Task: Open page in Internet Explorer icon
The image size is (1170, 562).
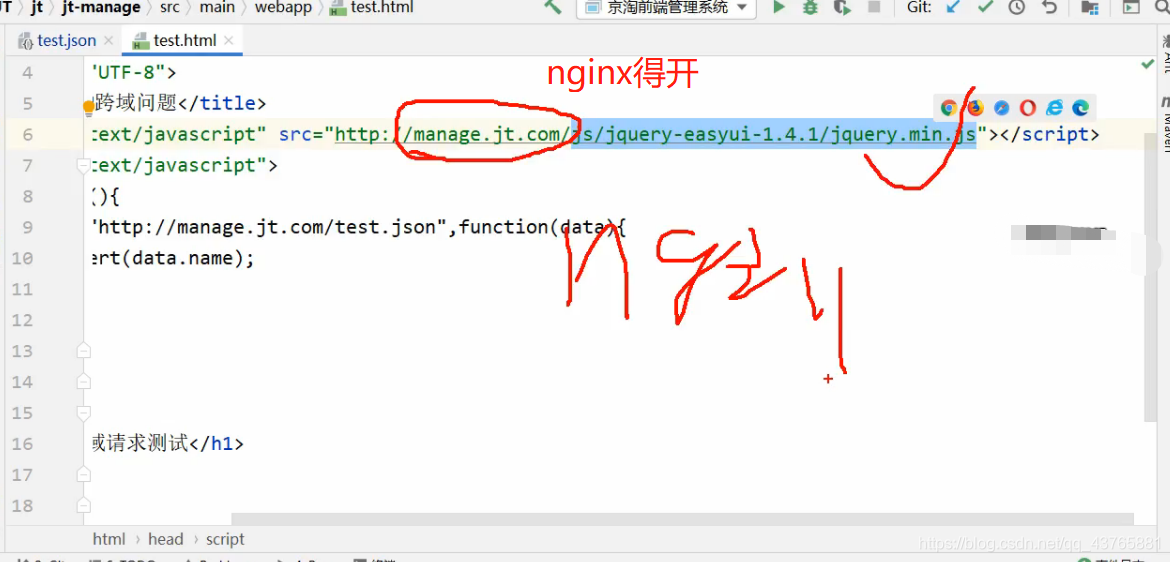Action: [x=1054, y=107]
